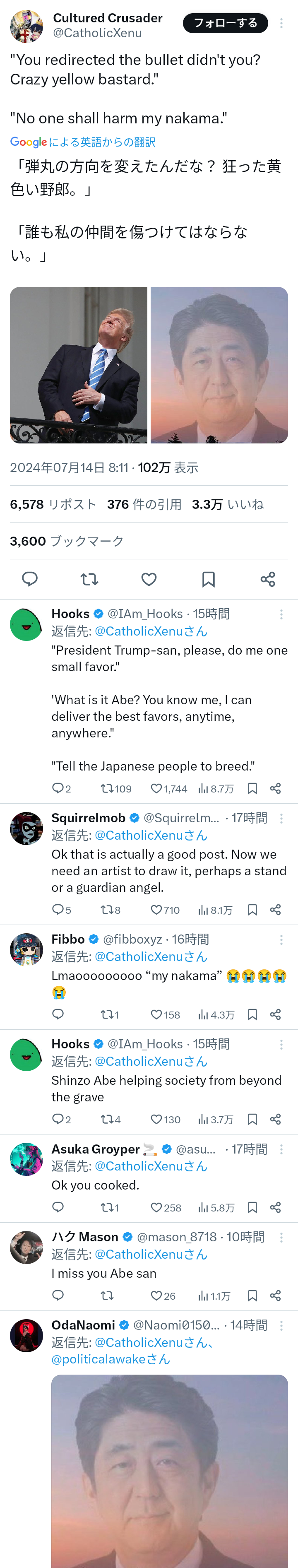Open the 376 quotes list
The image size is (298, 1568).
[144, 504]
